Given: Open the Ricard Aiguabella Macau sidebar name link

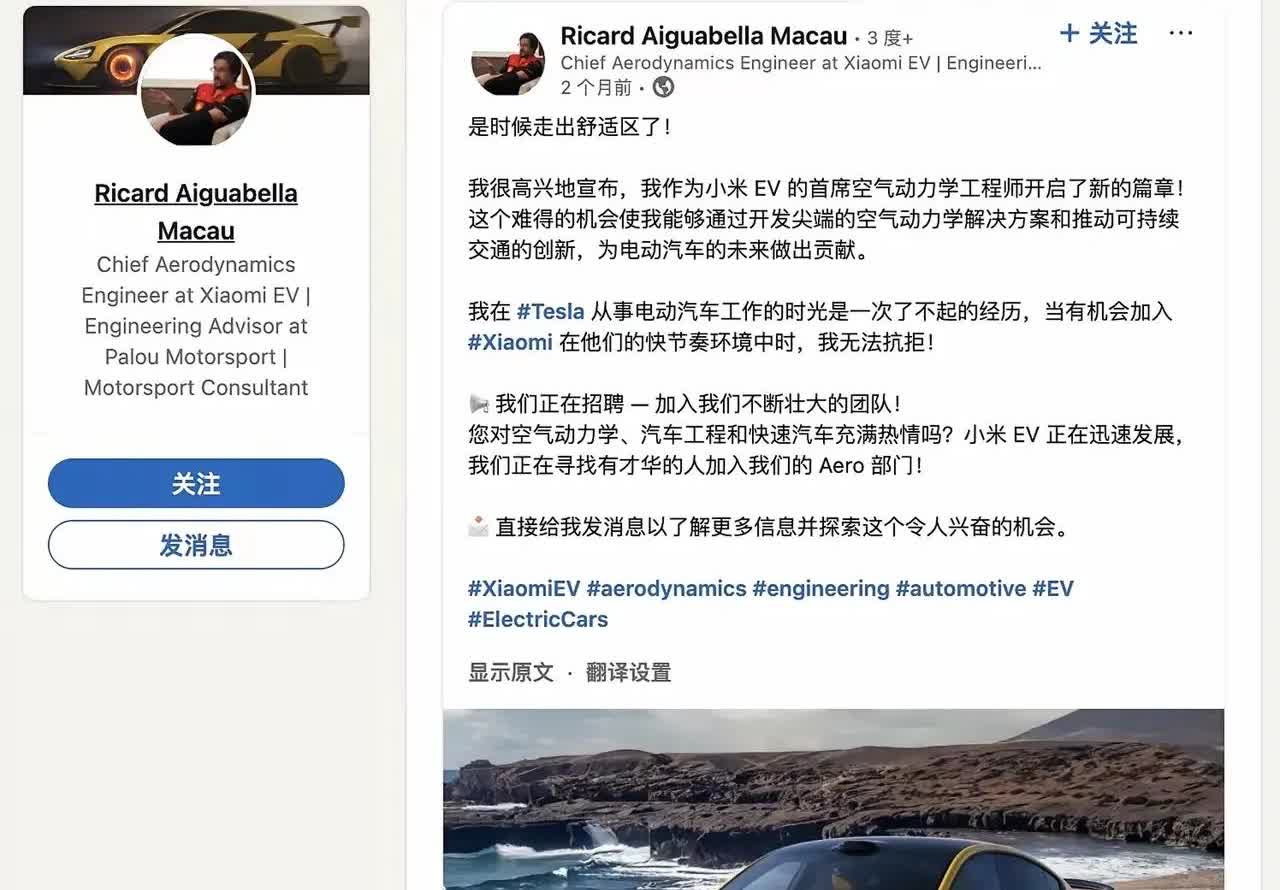Looking at the screenshot, I should [x=196, y=212].
